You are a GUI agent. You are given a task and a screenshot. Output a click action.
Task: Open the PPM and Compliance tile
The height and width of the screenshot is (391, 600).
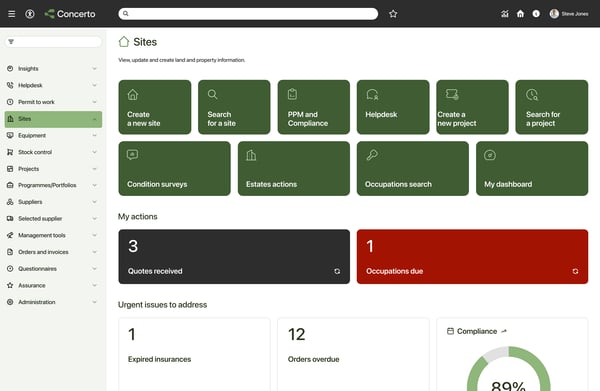[x=314, y=107]
